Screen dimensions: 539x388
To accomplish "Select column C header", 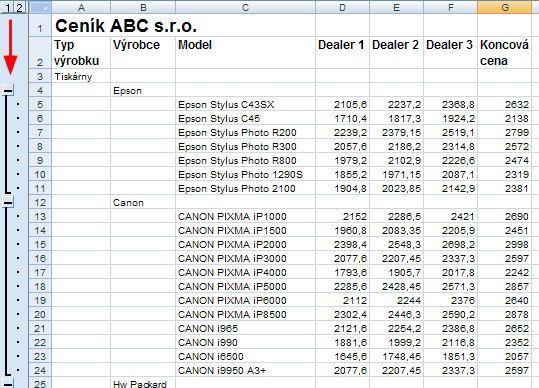I will (x=245, y=7).
